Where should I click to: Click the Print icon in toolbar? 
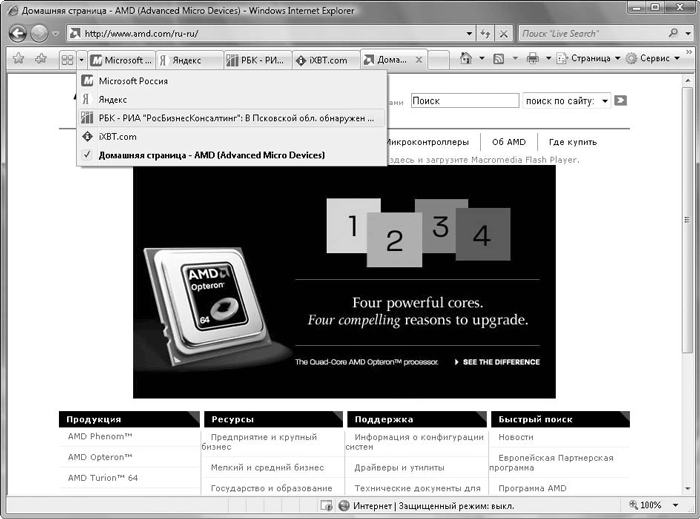[x=533, y=59]
